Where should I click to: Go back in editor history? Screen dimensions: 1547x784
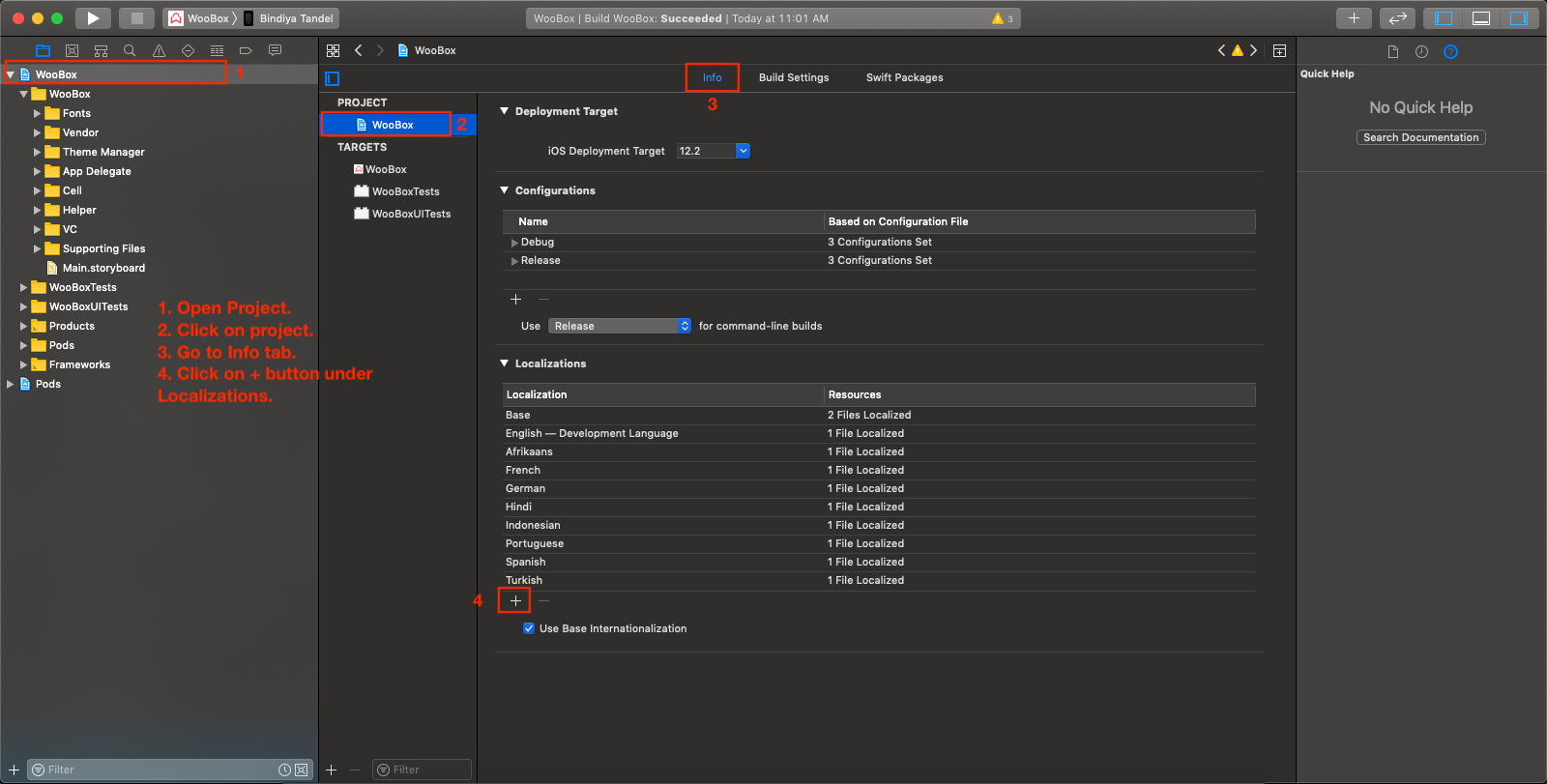(x=359, y=50)
